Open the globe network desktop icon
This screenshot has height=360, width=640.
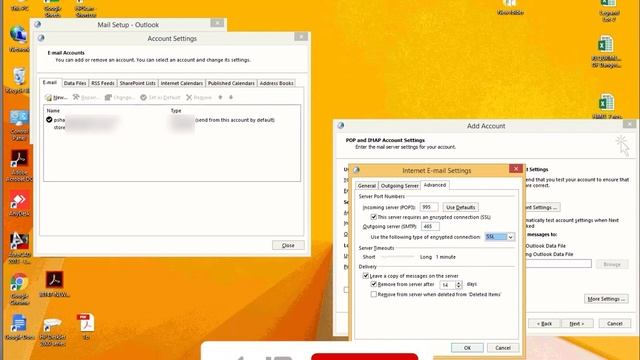tap(19, 38)
